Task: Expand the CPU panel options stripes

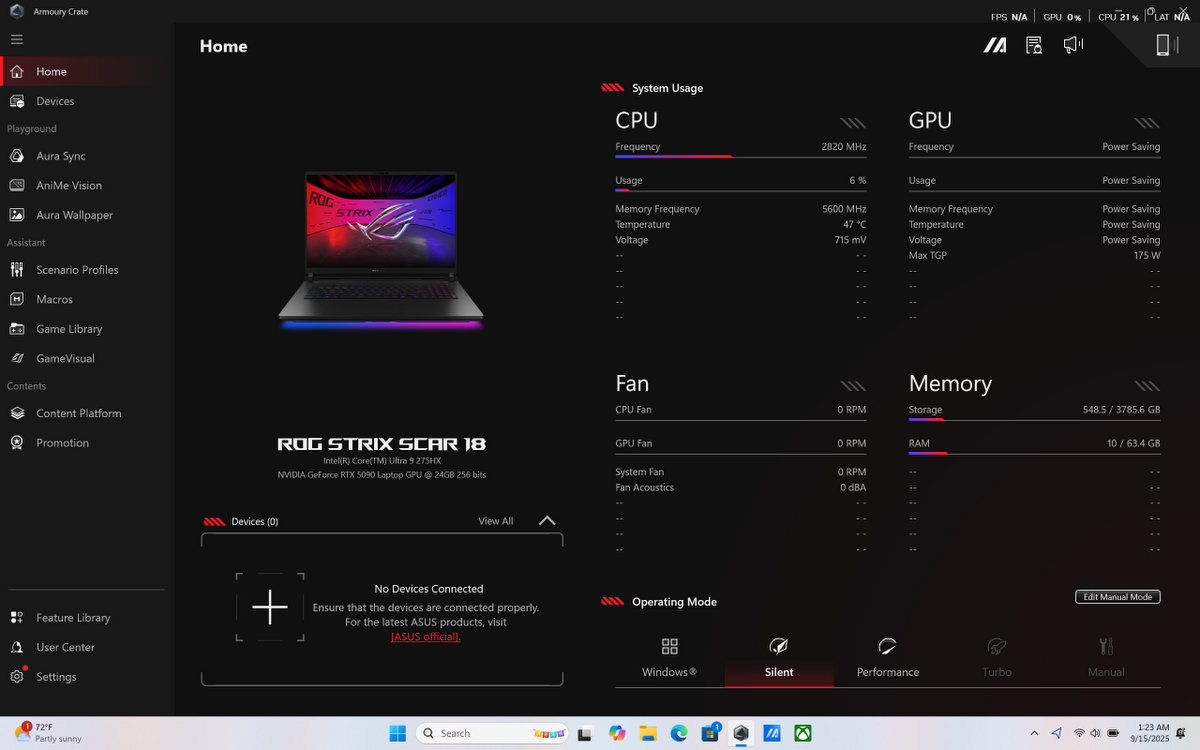Action: [853, 123]
